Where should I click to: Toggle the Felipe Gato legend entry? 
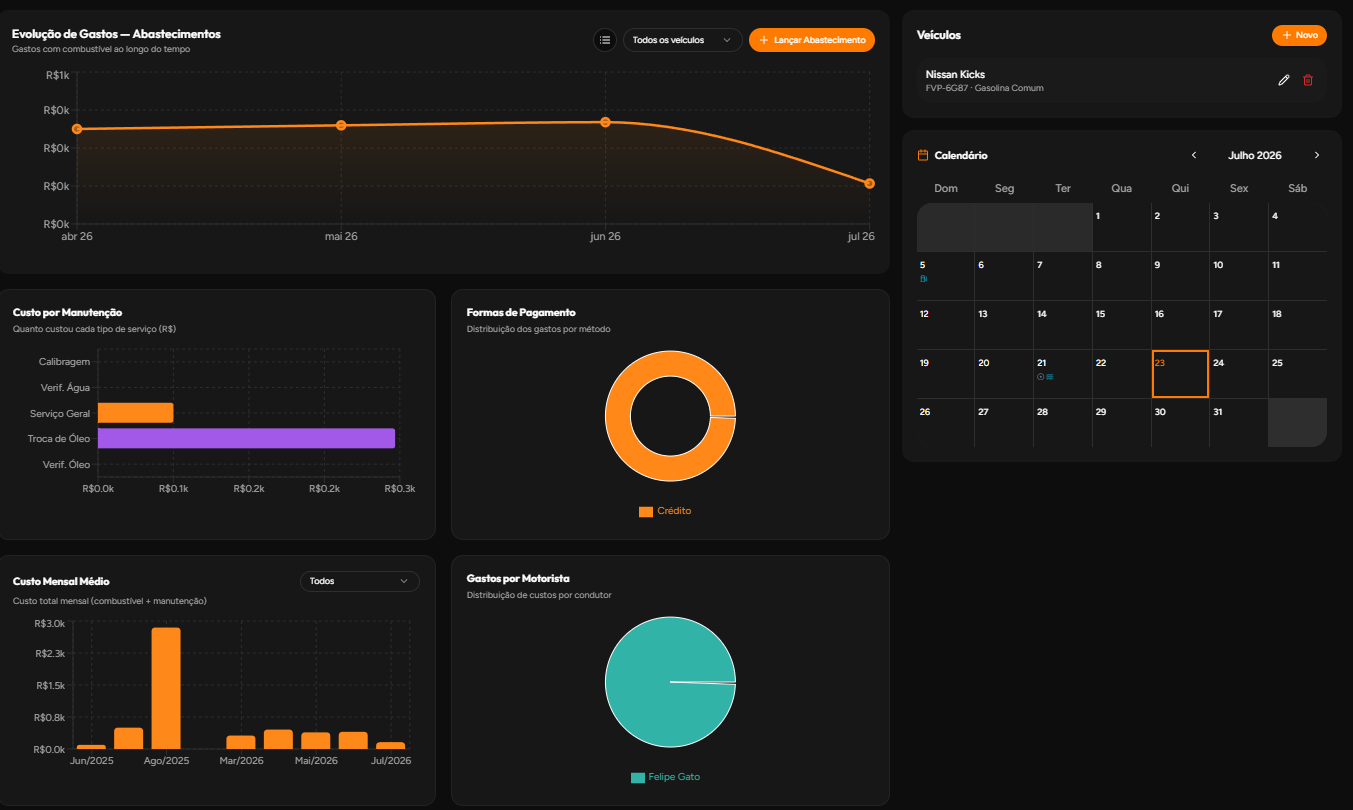click(x=666, y=777)
